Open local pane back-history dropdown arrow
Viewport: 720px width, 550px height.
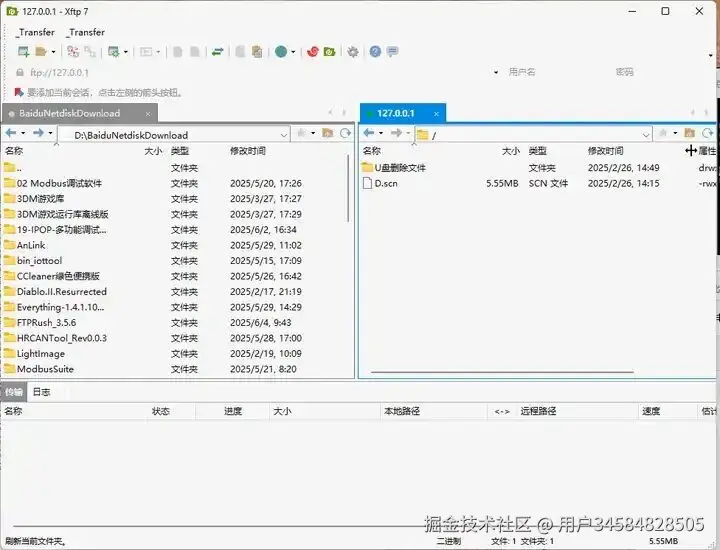click(23, 133)
